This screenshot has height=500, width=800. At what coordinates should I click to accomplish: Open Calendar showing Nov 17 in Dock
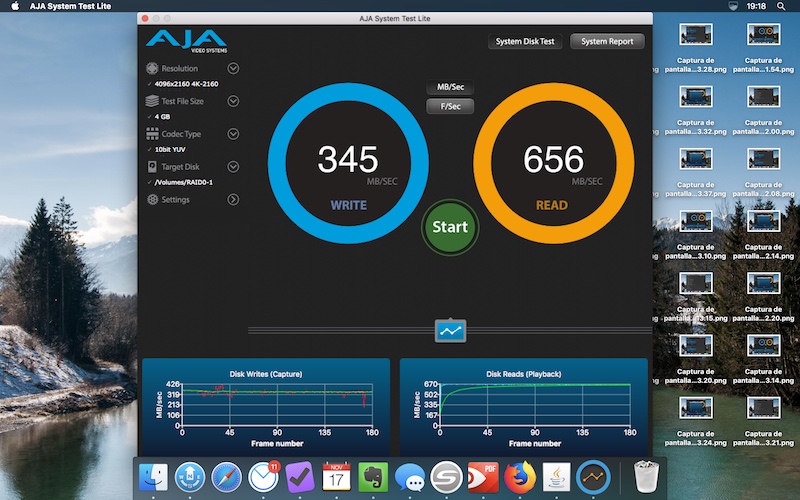click(x=336, y=477)
